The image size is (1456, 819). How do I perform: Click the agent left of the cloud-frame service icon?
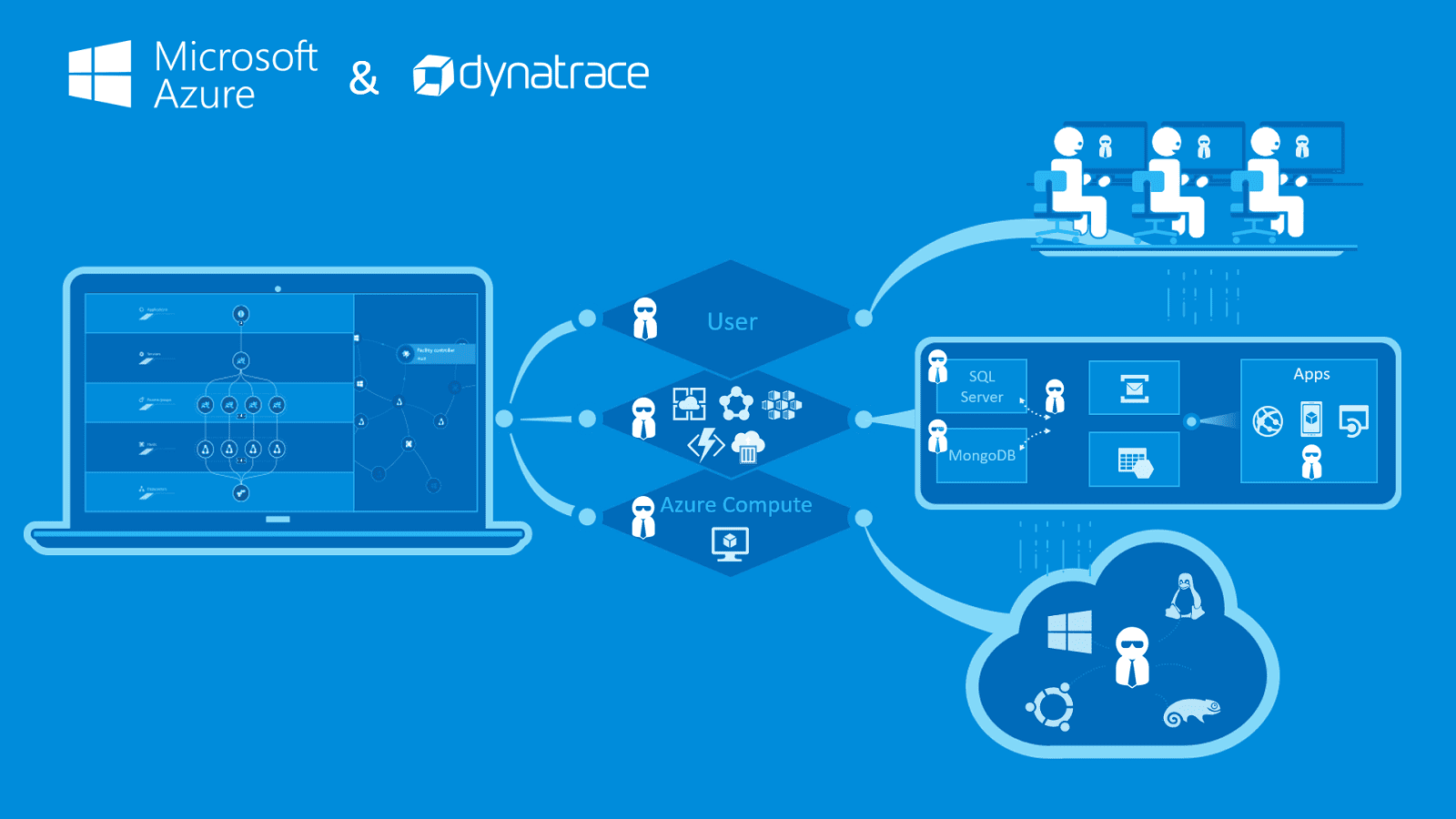pos(643,419)
